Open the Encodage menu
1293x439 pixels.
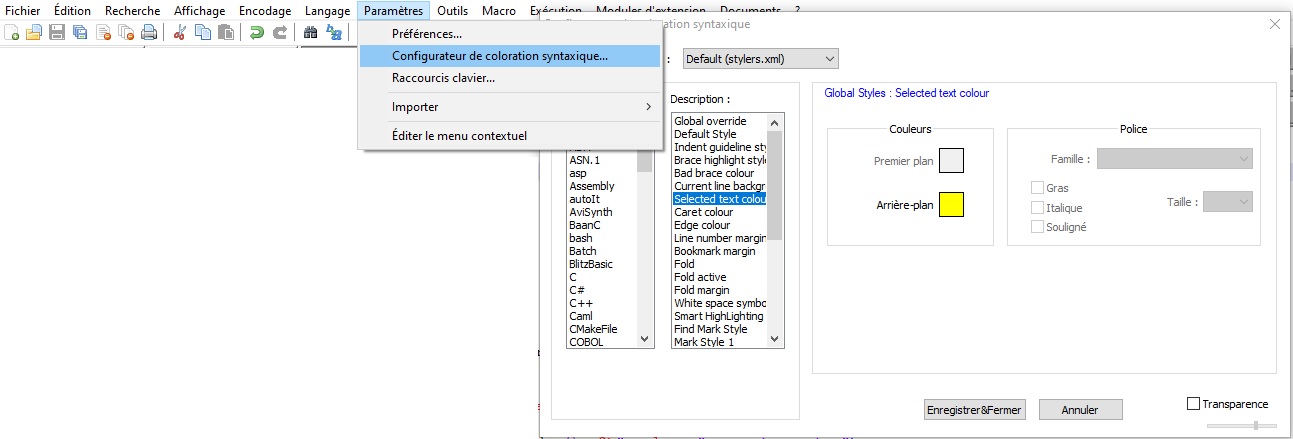[265, 10]
